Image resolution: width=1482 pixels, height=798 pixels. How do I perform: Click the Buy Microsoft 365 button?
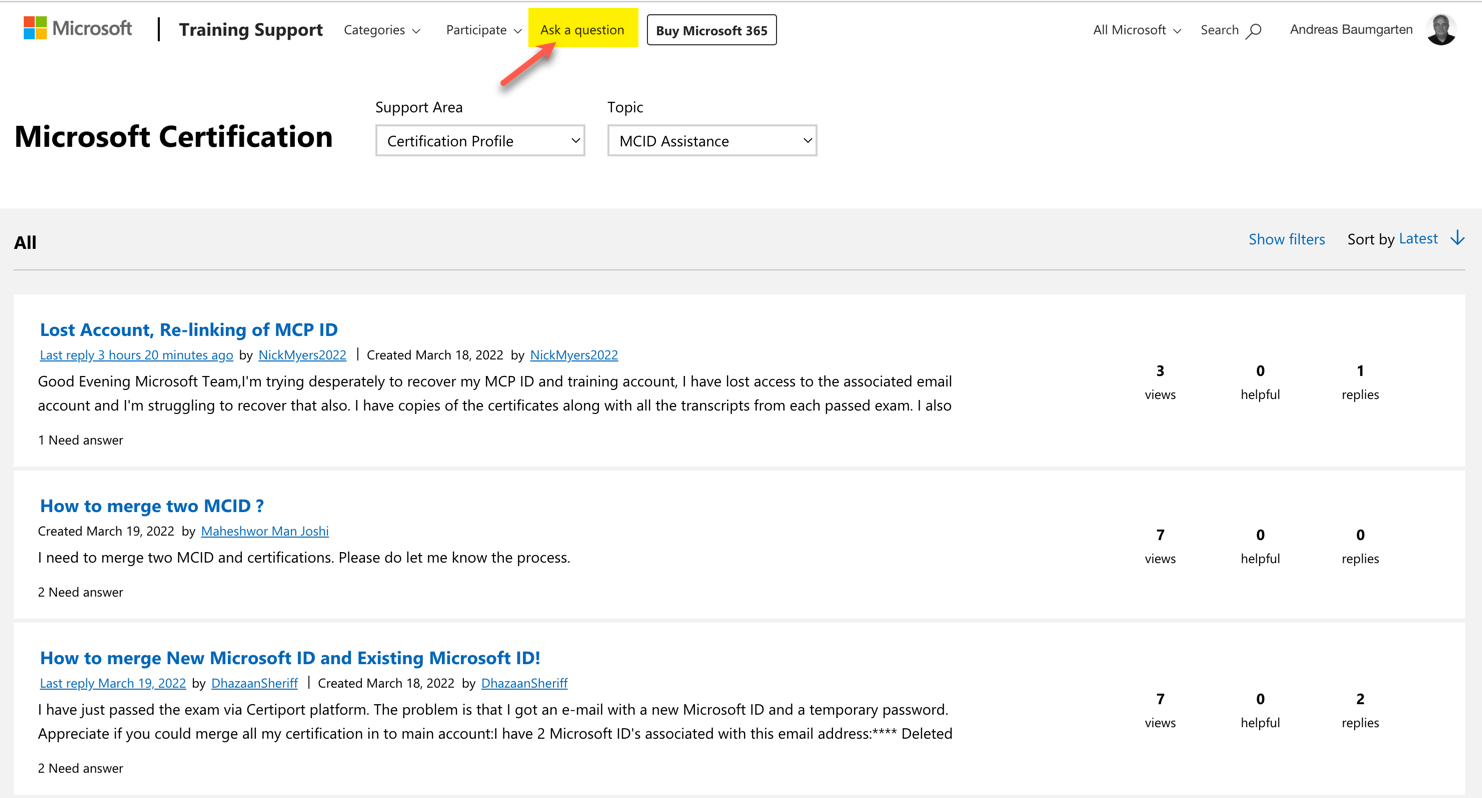(x=711, y=30)
